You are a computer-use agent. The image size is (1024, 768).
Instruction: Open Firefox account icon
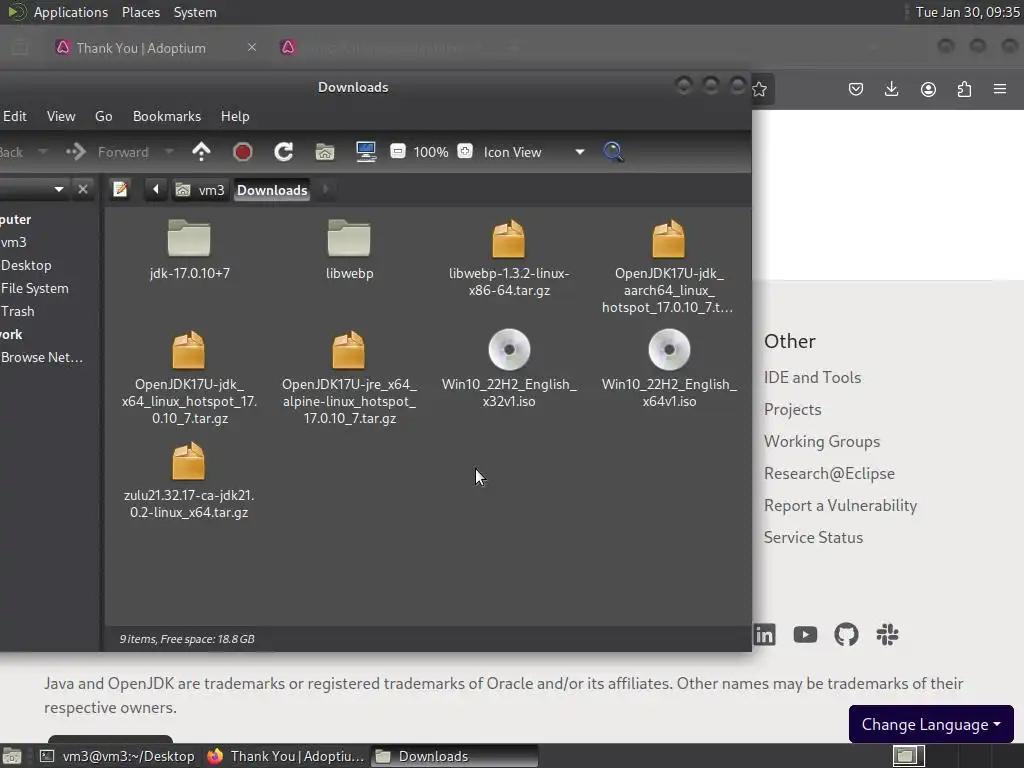tap(928, 89)
